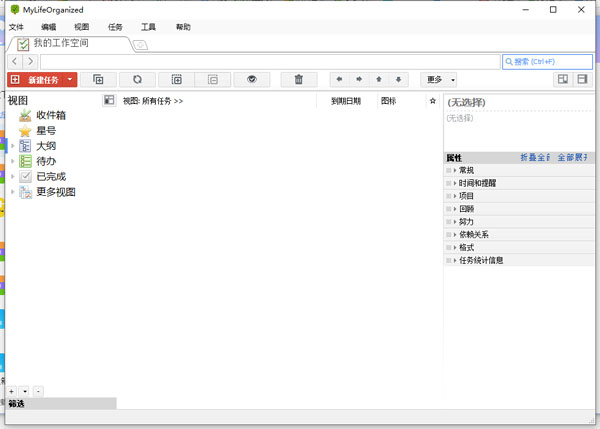600x429 pixels.
Task: Expand the 已完成 tree node arrow
Action: [x=13, y=176]
